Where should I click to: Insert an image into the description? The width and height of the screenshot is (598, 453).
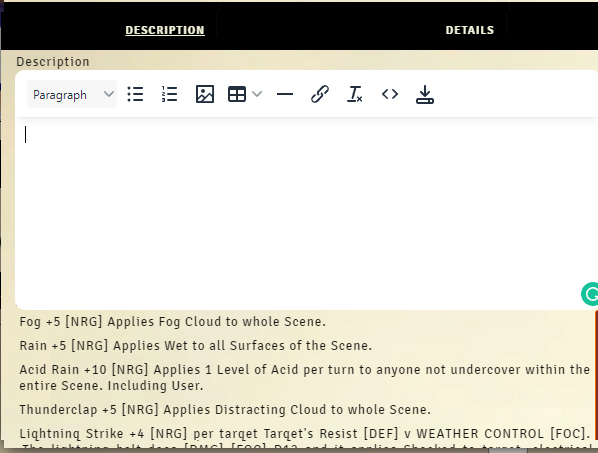pyautogui.click(x=205, y=94)
